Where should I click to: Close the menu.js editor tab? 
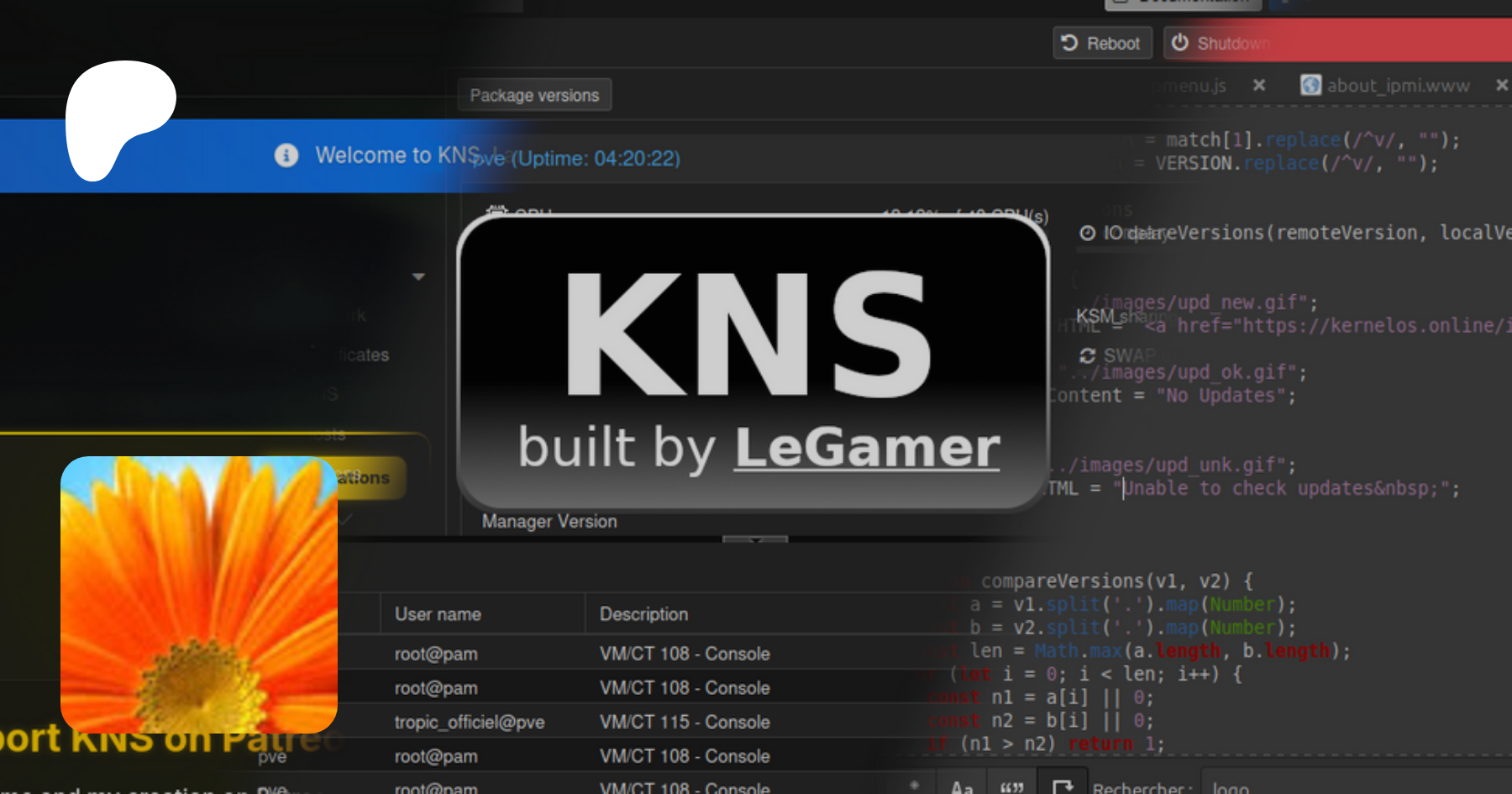click(1259, 85)
